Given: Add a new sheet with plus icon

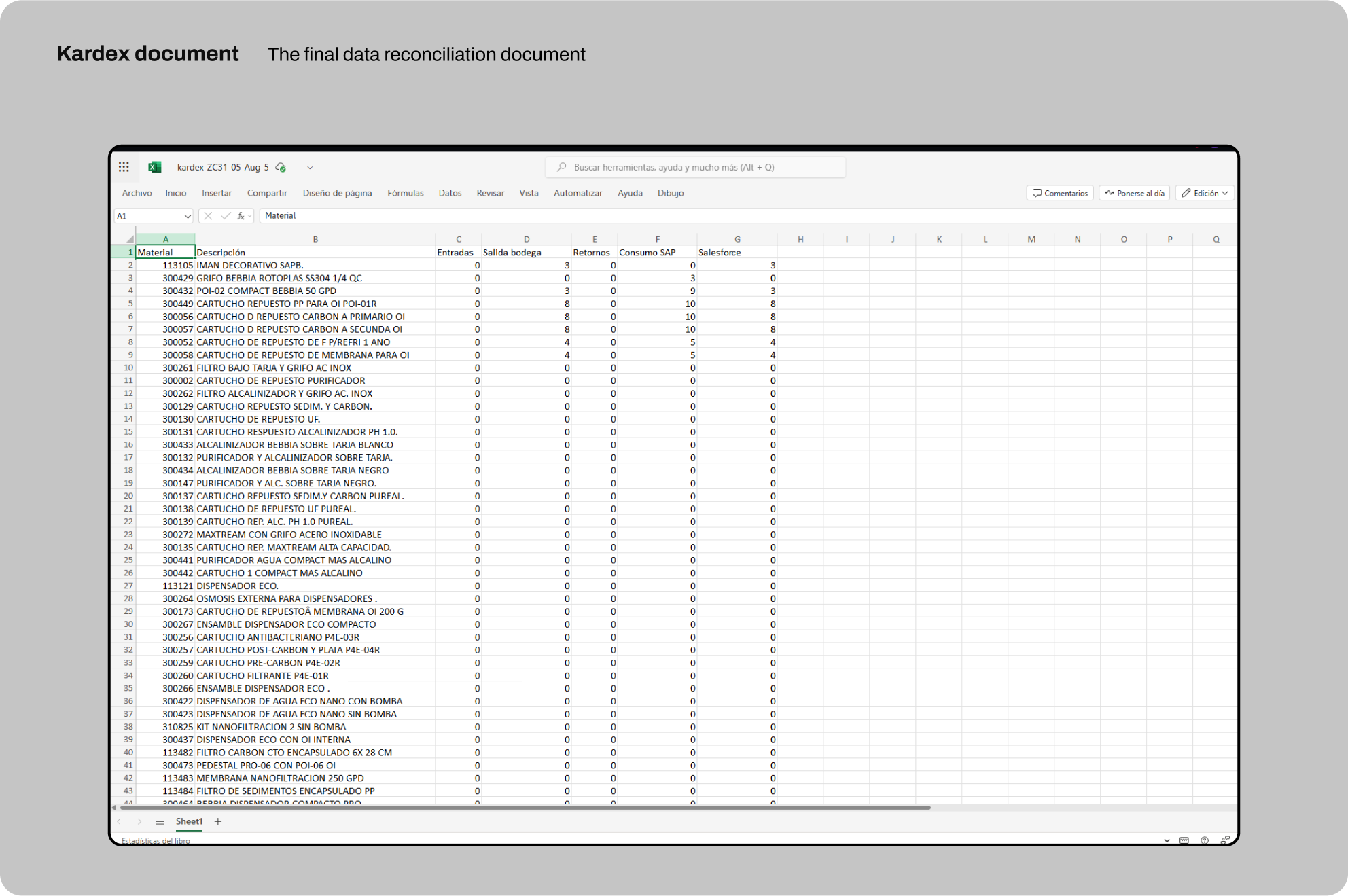Looking at the screenshot, I should [218, 821].
